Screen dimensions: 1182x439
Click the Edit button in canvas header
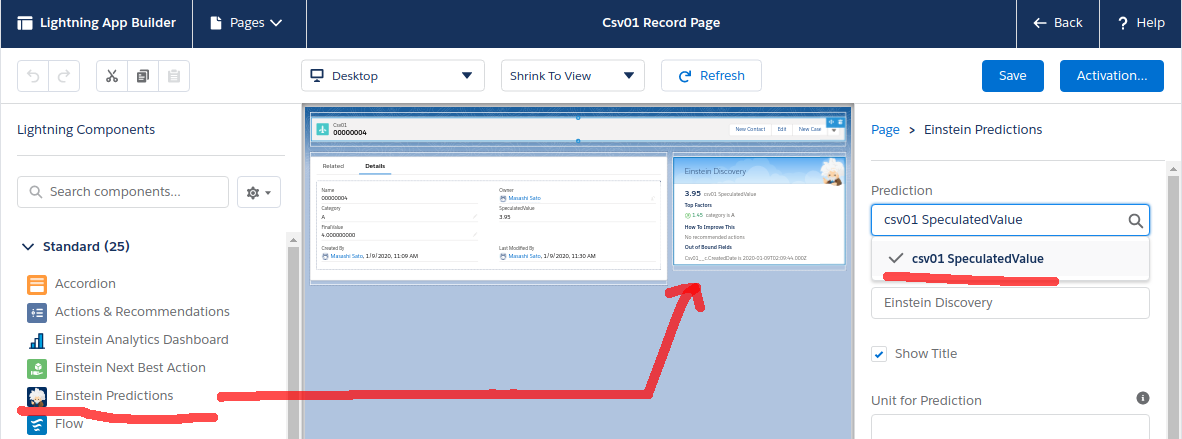pyautogui.click(x=782, y=129)
